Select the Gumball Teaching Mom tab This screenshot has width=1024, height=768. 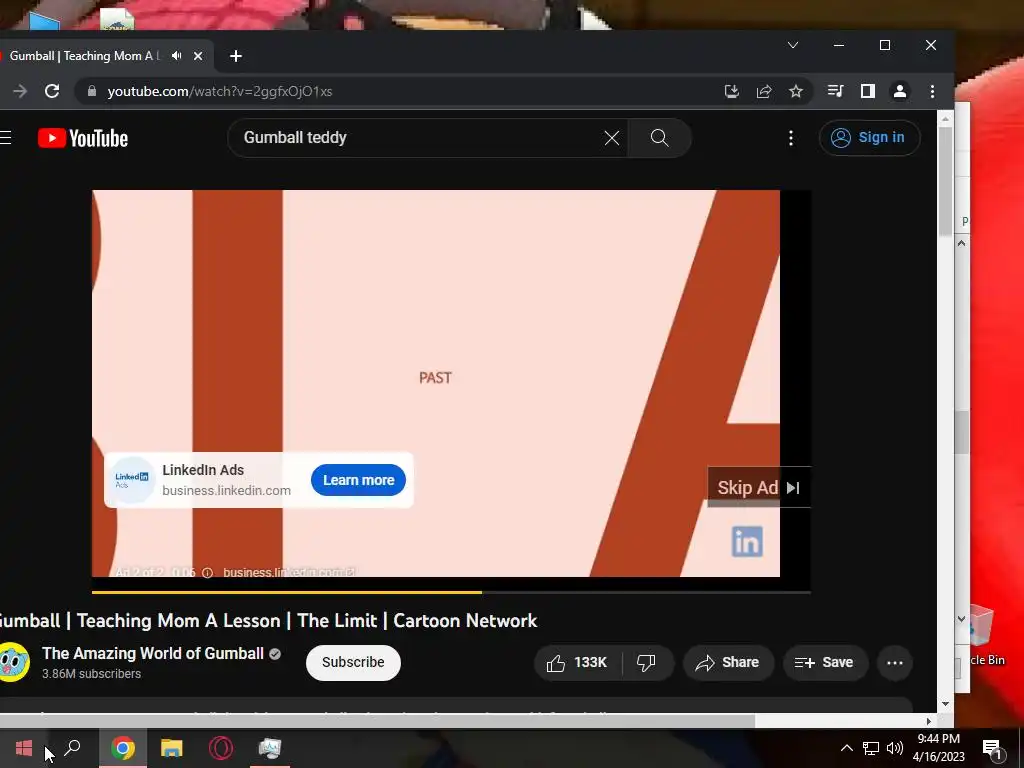(x=84, y=56)
